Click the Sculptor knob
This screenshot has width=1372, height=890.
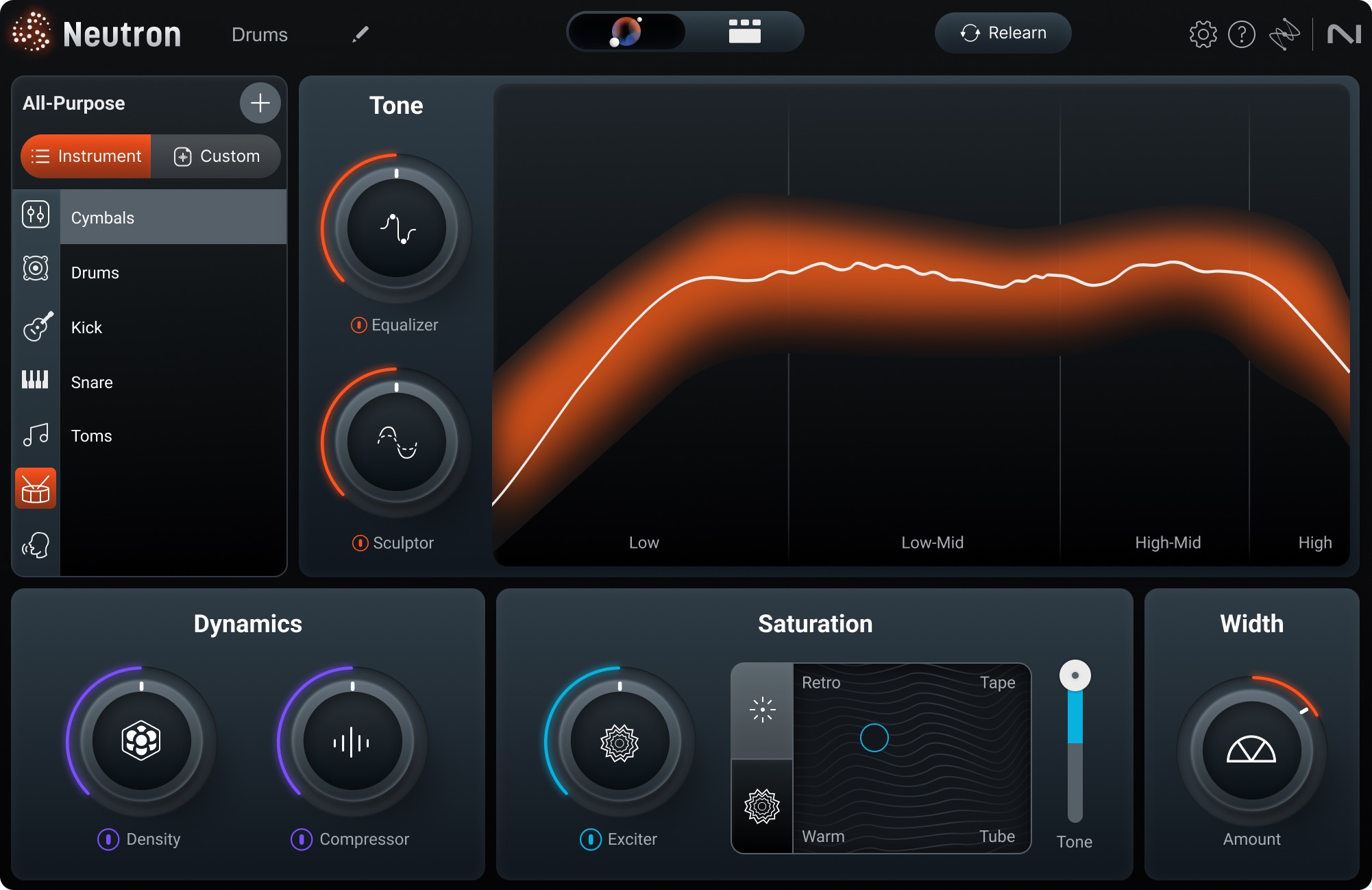coord(397,442)
